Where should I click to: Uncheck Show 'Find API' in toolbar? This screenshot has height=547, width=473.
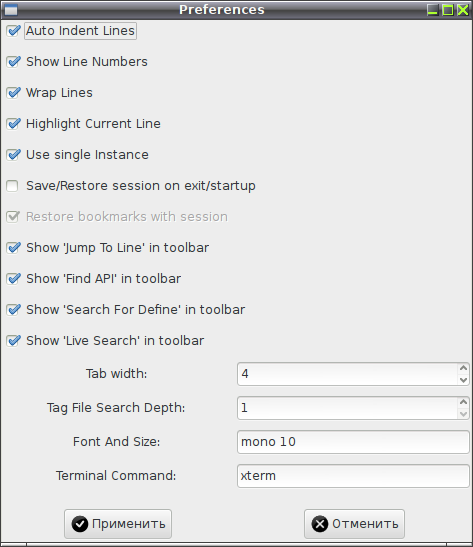coord(13,279)
